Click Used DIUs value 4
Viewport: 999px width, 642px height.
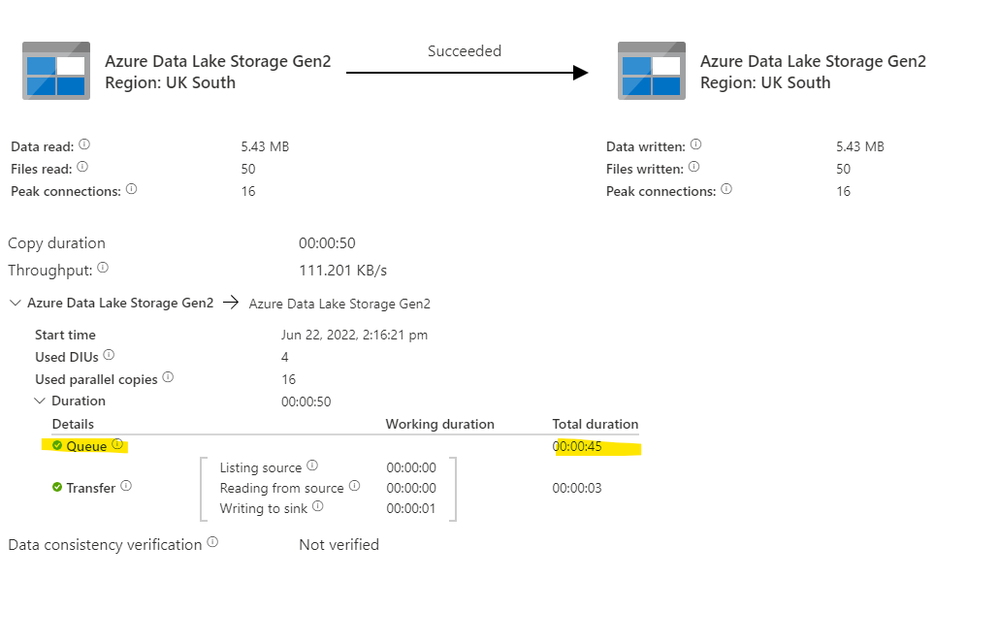(285, 357)
